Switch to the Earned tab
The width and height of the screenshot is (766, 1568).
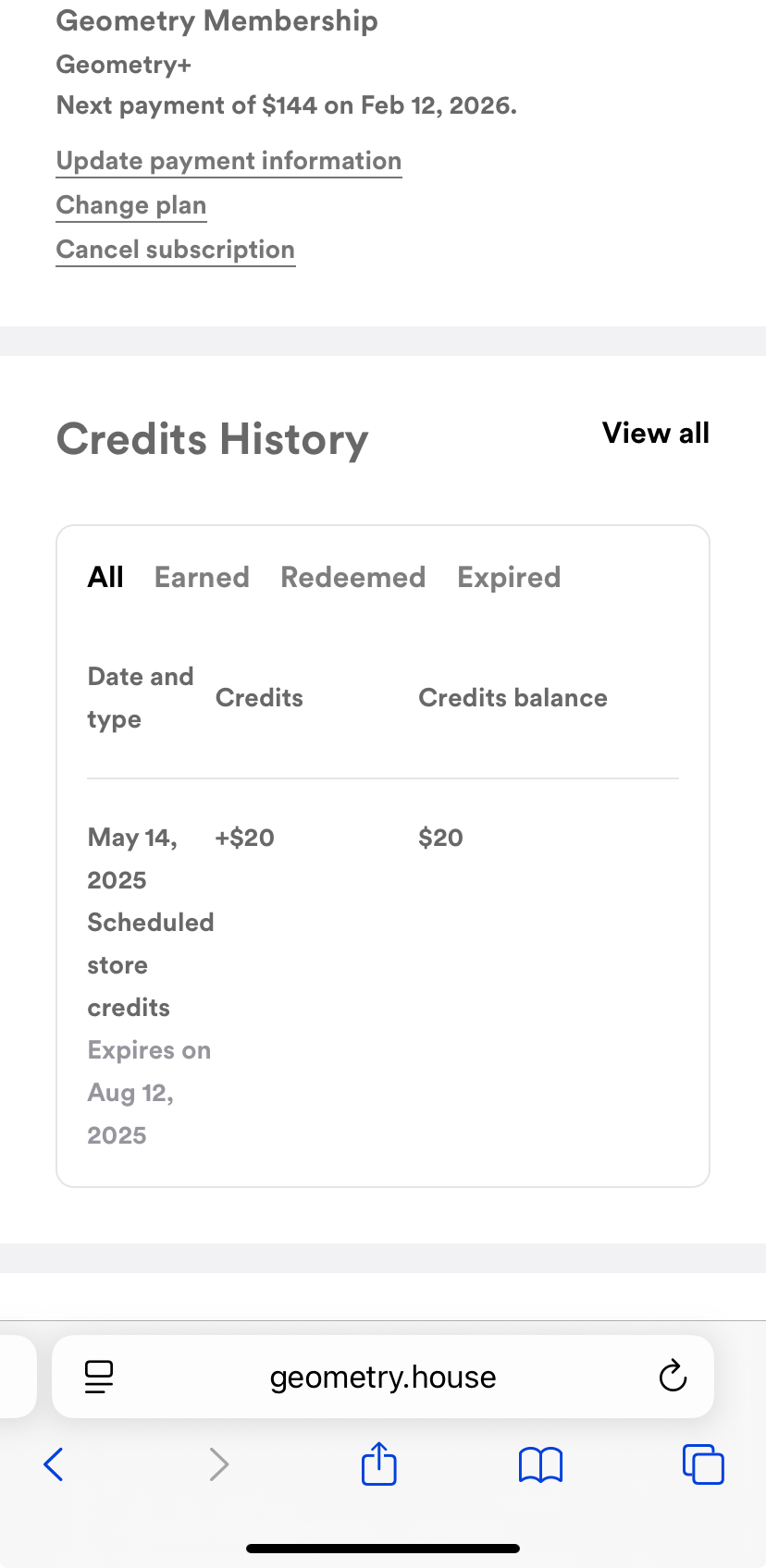(x=202, y=578)
